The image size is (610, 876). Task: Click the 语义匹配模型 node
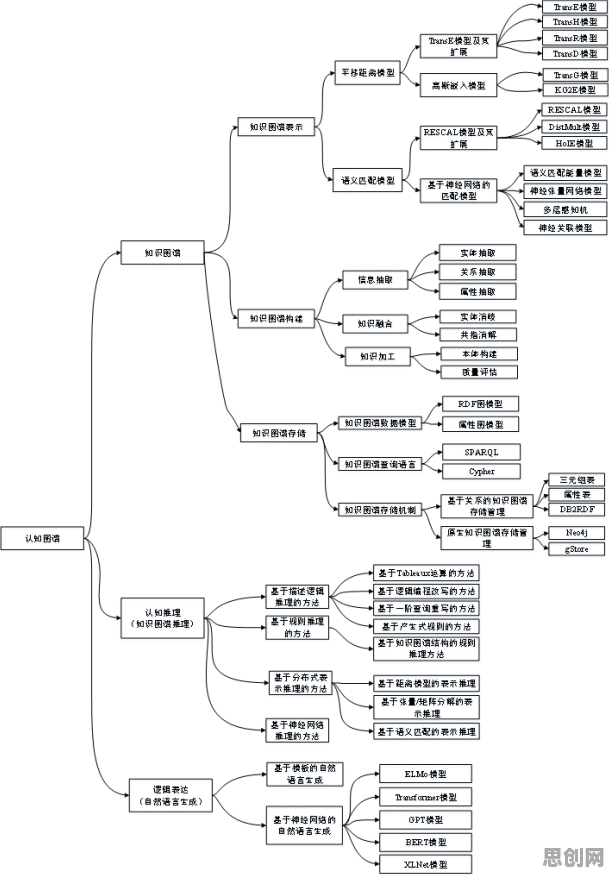pyautogui.click(x=368, y=180)
